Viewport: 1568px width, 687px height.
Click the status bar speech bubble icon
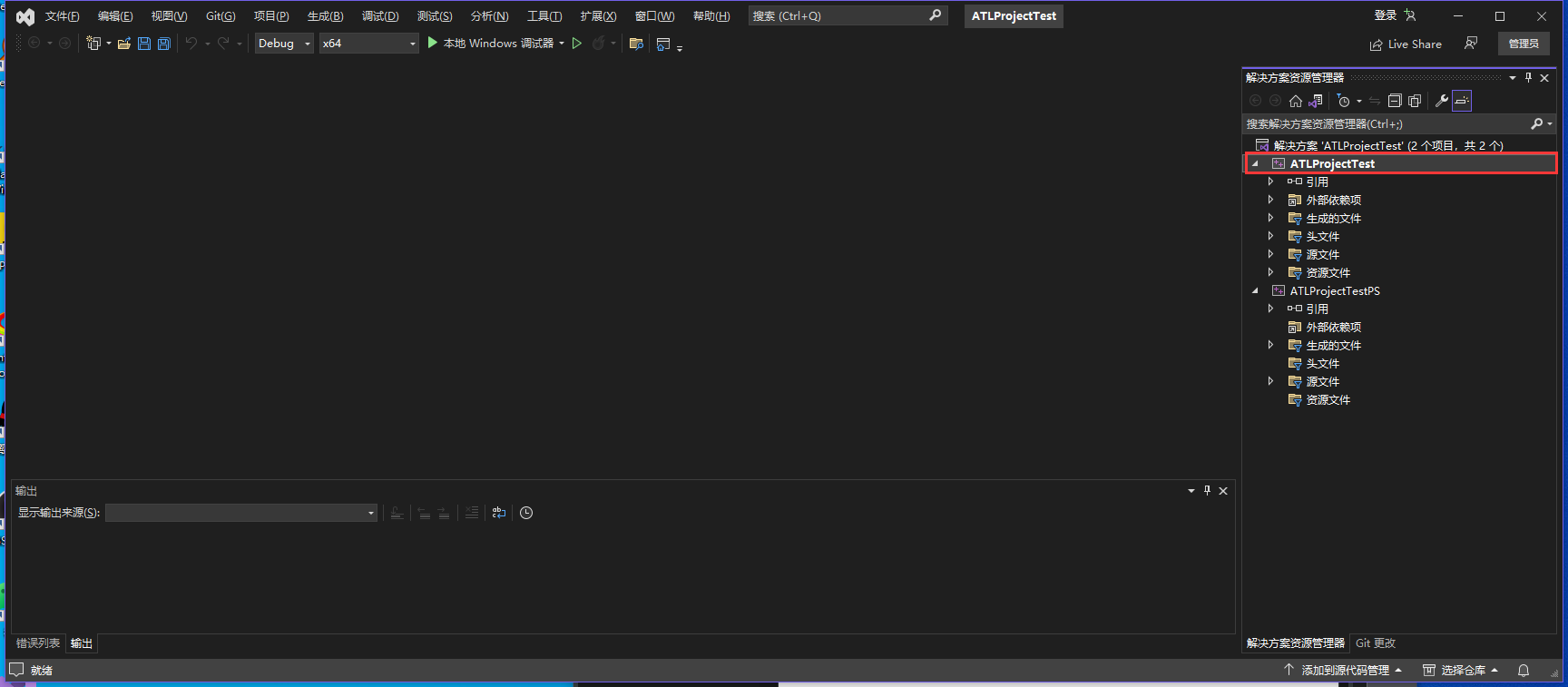tap(16, 670)
